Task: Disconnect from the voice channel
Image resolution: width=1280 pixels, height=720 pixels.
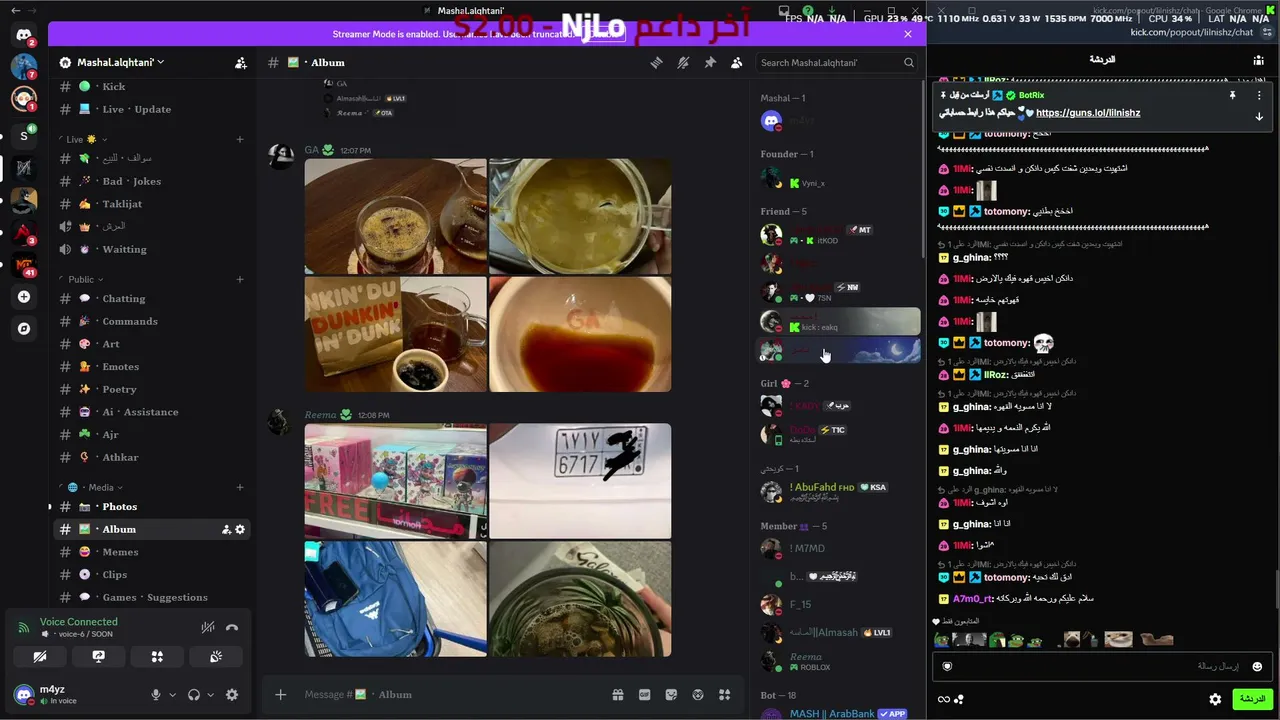Action: [x=232, y=628]
